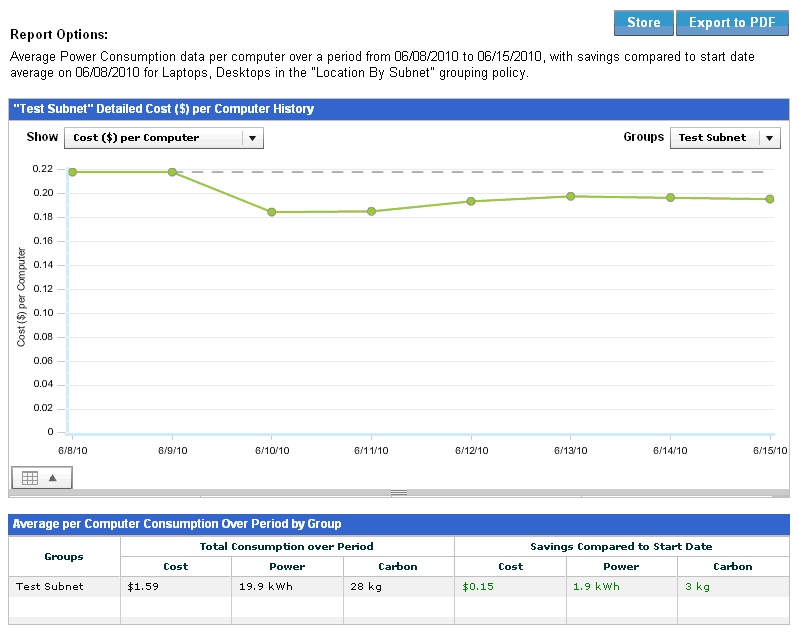This screenshot has width=798, height=633.
Task: Select the chart data point for 6/10/10
Action: point(272,212)
